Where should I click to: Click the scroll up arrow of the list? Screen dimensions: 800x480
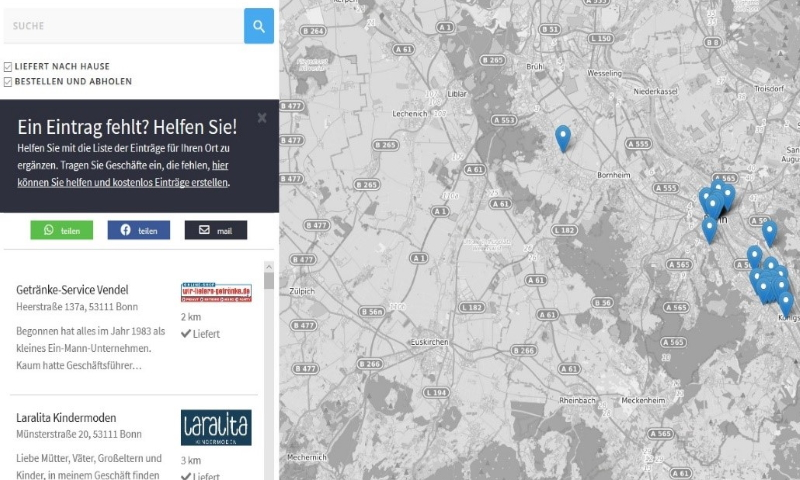pyautogui.click(x=268, y=268)
